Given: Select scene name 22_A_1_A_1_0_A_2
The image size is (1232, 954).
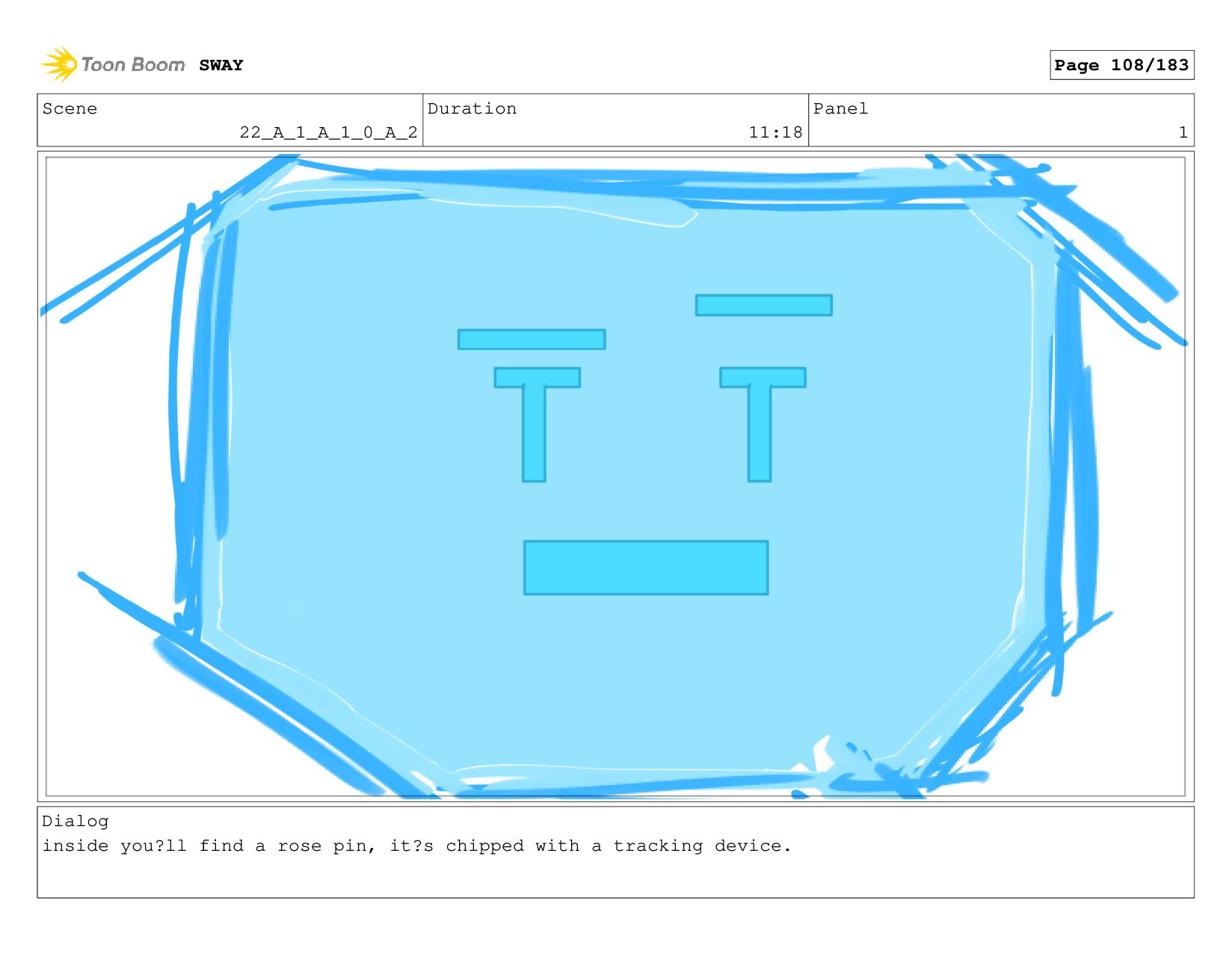Looking at the screenshot, I should (328, 132).
